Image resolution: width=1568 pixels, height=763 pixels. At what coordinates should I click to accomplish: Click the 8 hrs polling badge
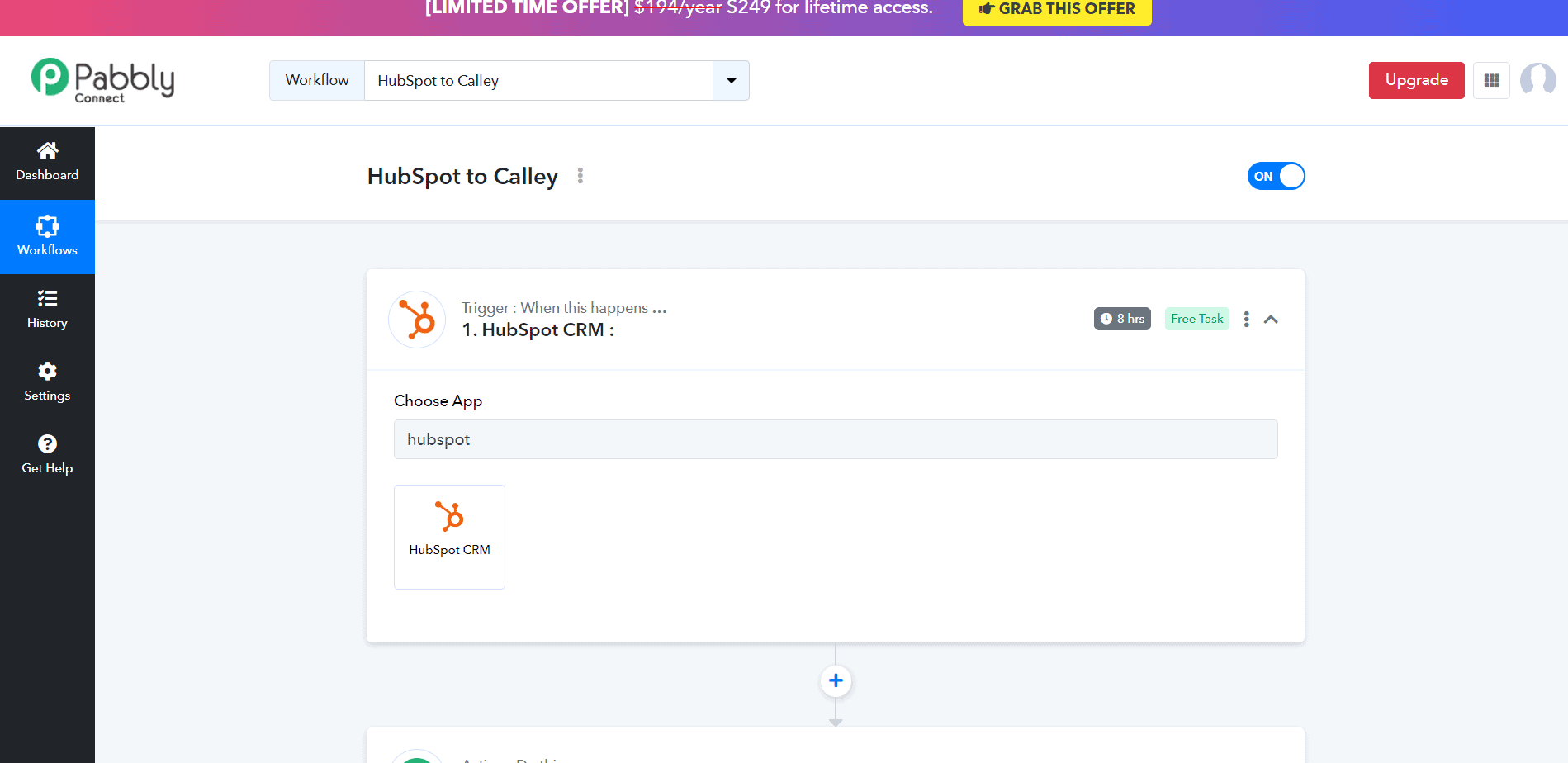1122,319
